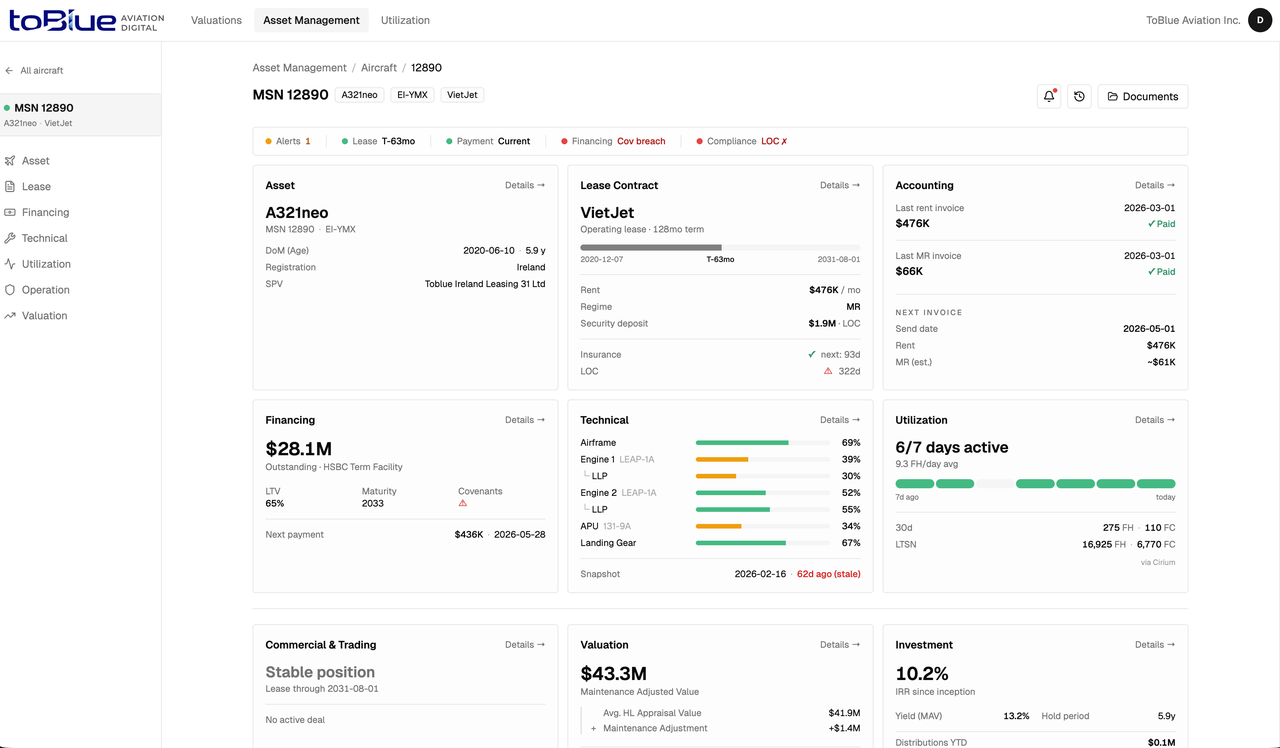Click the Asset plane icon in sidebar

click(10, 161)
